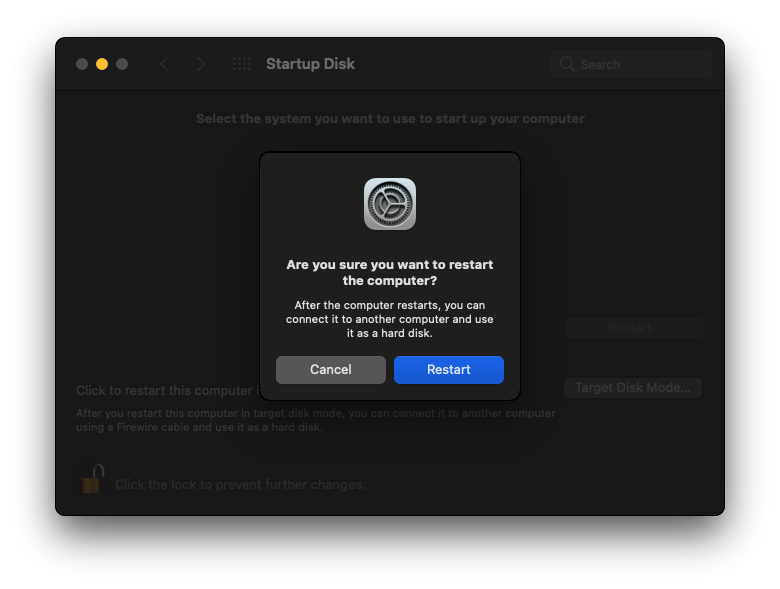Open the show-all preferences grid icon

241,64
